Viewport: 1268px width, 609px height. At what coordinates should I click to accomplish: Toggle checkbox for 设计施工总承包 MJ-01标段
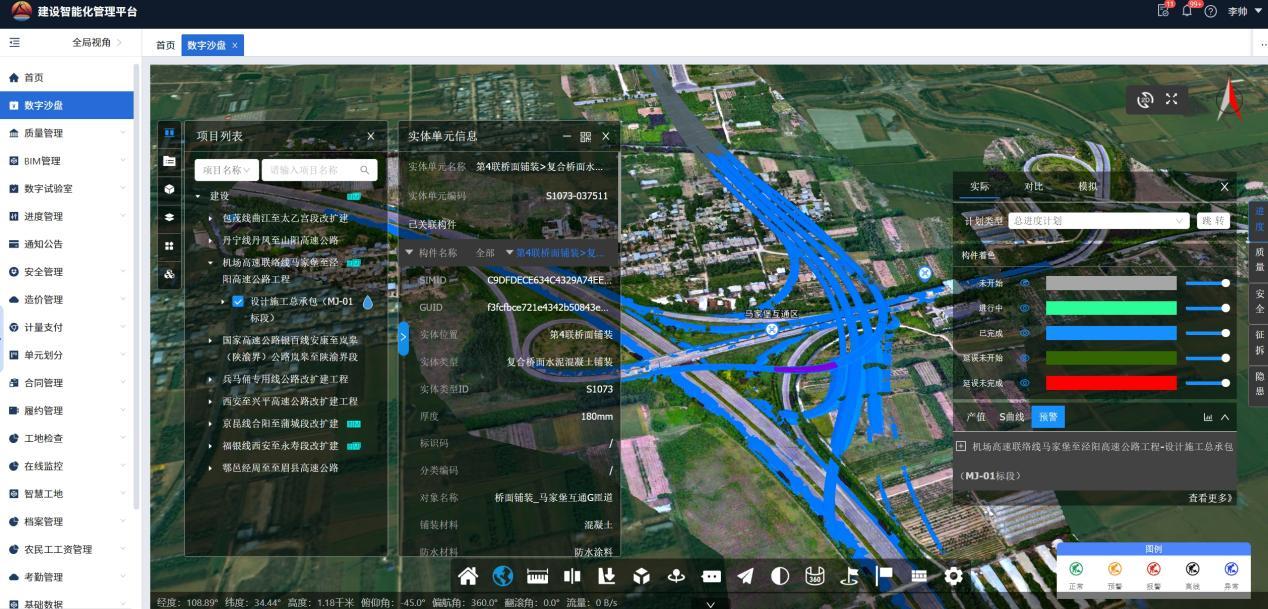point(238,301)
